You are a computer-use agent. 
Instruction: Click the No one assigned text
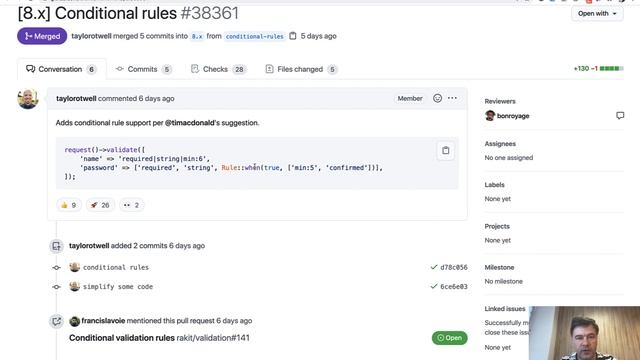point(509,158)
